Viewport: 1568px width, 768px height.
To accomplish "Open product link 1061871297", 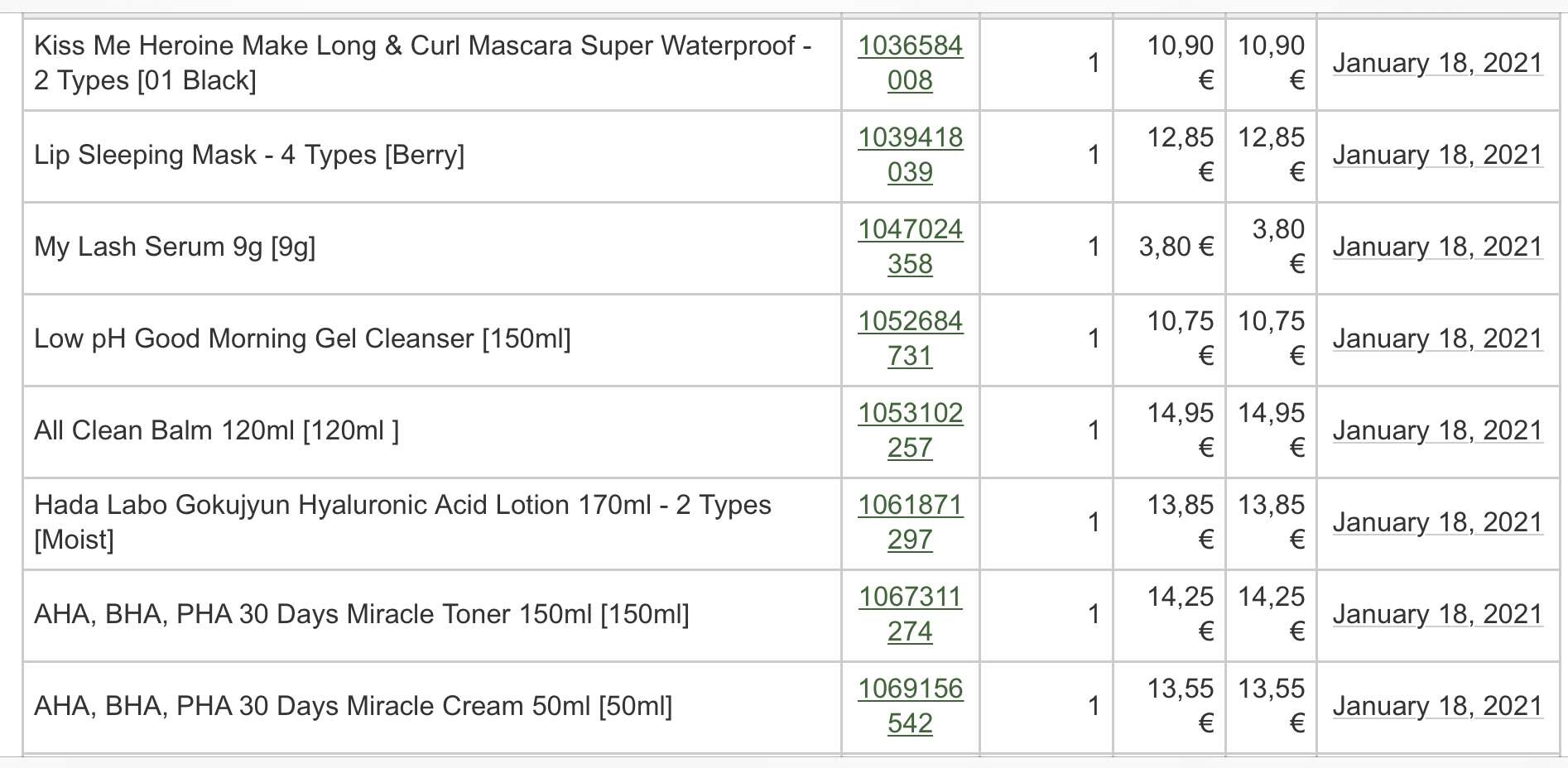I will (910, 522).
